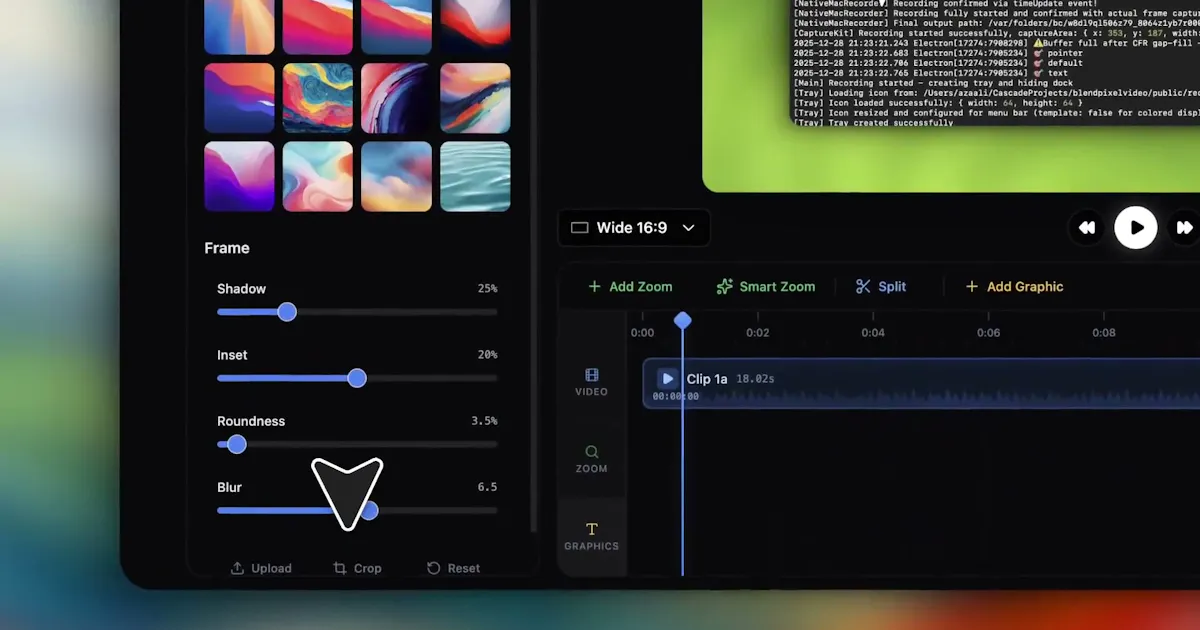Click the 0:04 timeline ruler mark
The image size is (1200, 630).
(873, 333)
